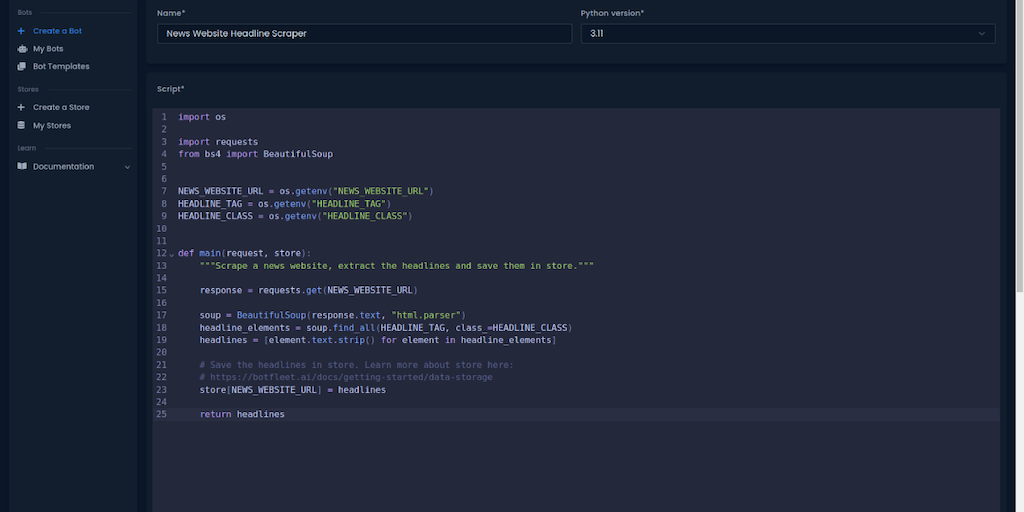Click the plus icon beside Create a Store
Image resolution: width=1024 pixels, height=512 pixels.
point(21,107)
